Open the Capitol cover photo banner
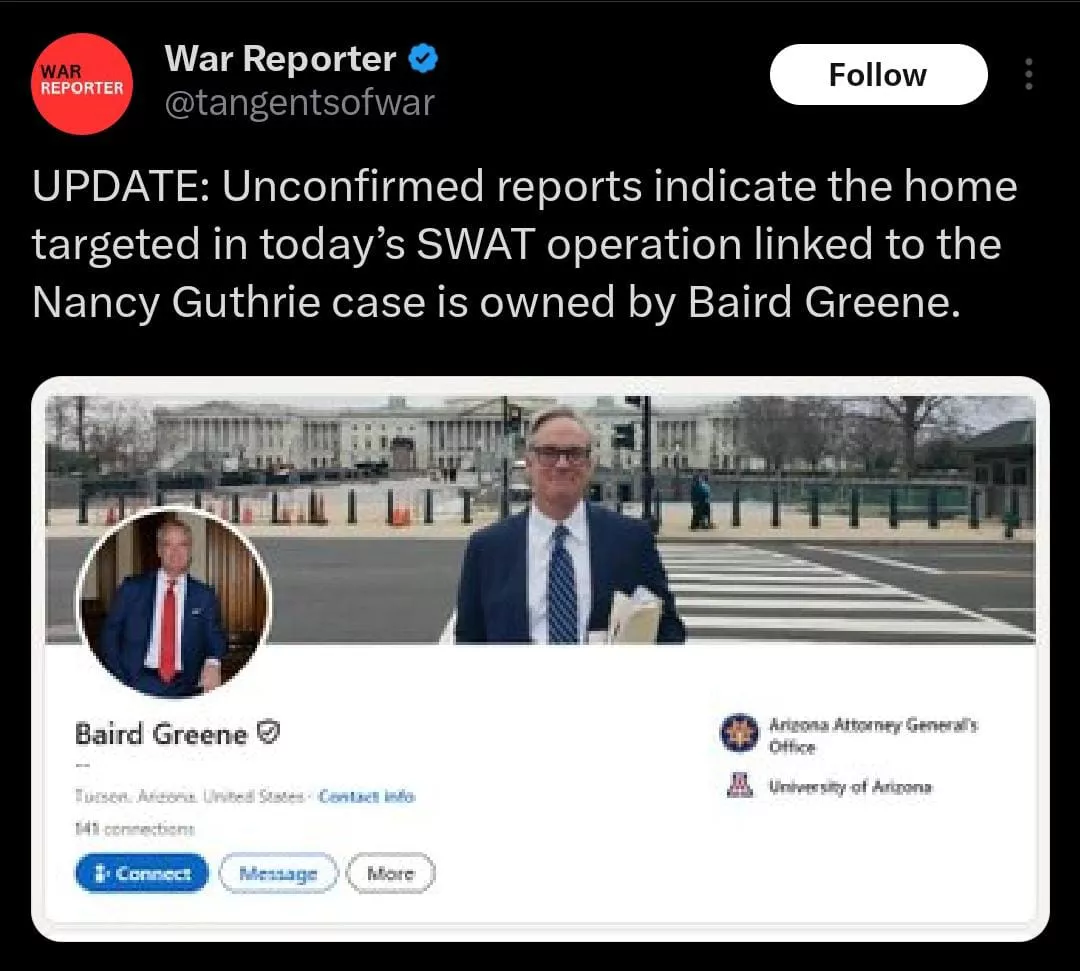Viewport: 1080px width, 971px height. click(540, 519)
